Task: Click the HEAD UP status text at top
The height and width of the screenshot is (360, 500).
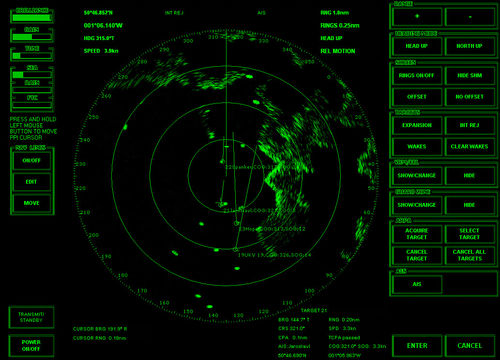Action: 331,38
